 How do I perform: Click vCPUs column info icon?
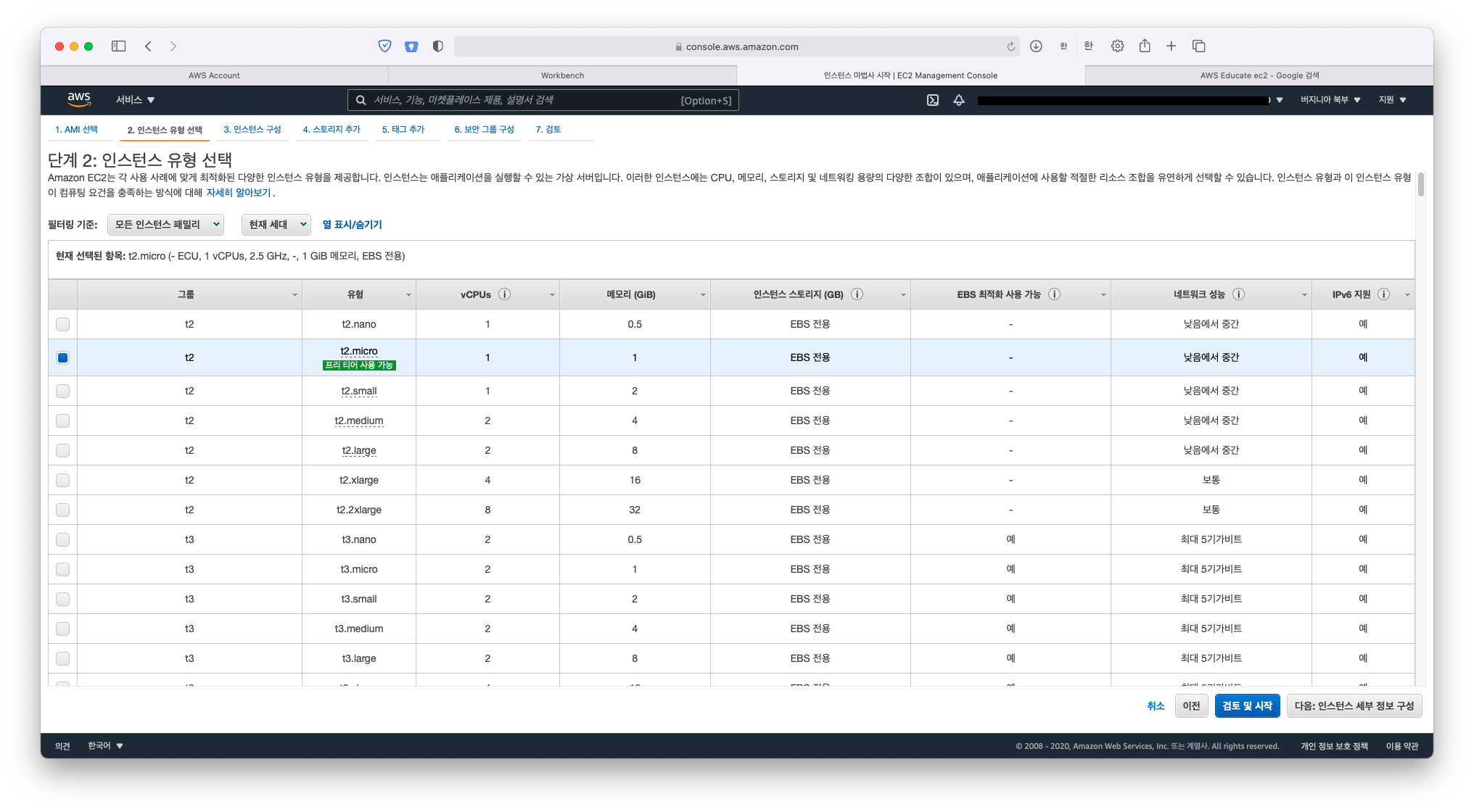click(505, 294)
